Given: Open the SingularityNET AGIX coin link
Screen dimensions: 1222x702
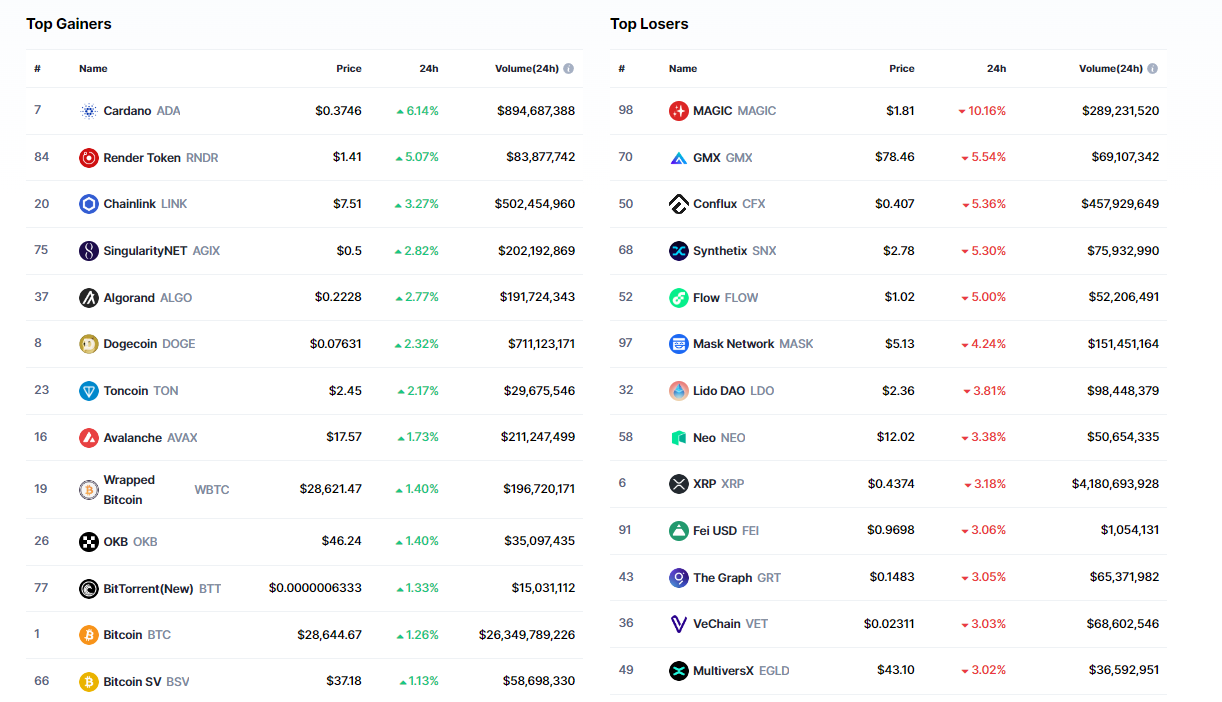Looking at the screenshot, I should [145, 251].
